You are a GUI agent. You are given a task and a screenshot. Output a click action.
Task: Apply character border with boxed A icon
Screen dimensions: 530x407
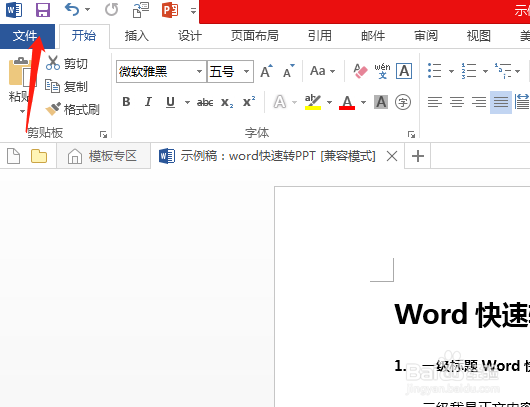(x=404, y=71)
